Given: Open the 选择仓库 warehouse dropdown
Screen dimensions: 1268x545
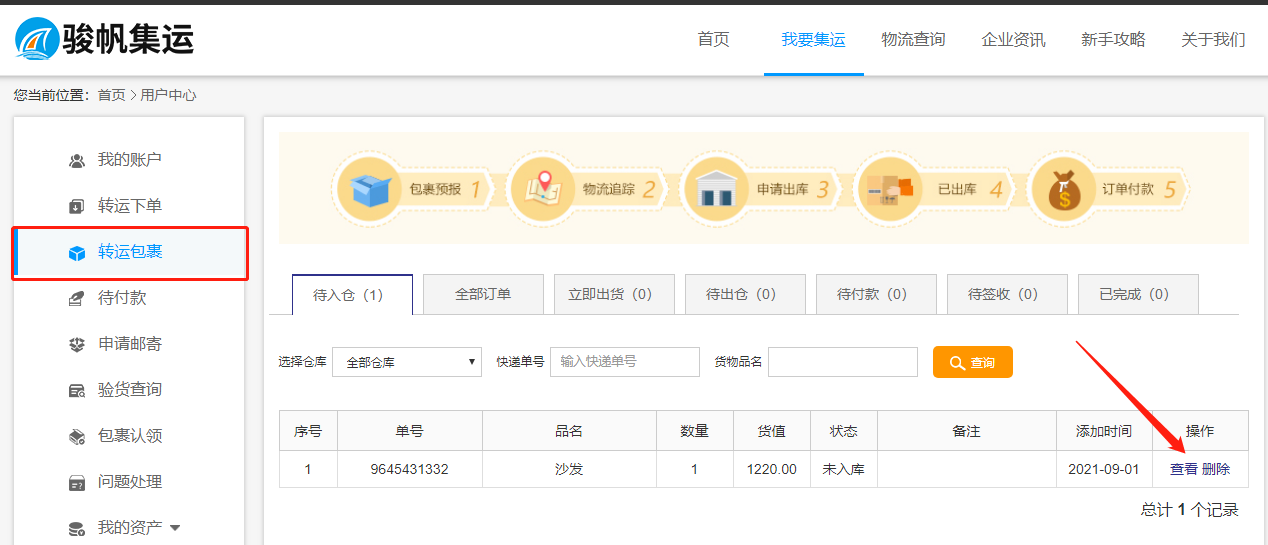Looking at the screenshot, I should click(407, 362).
